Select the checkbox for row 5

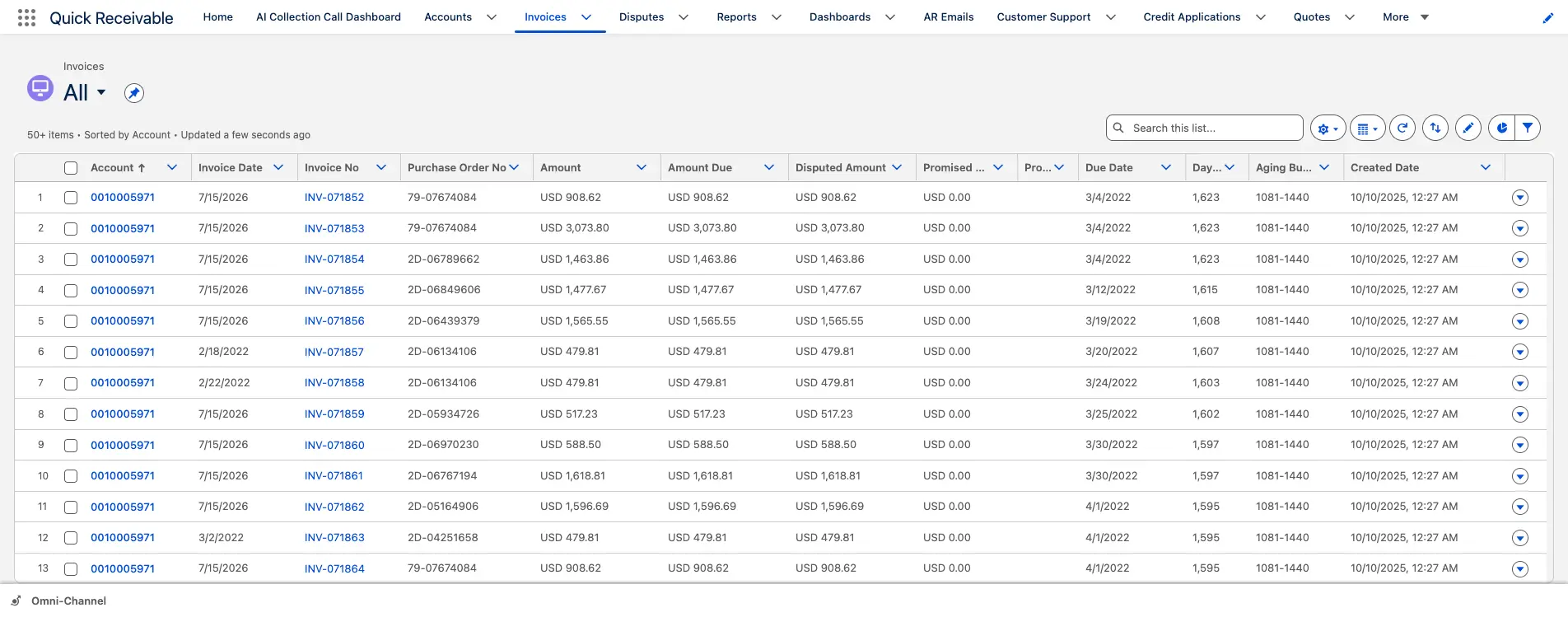pyautogui.click(x=71, y=321)
